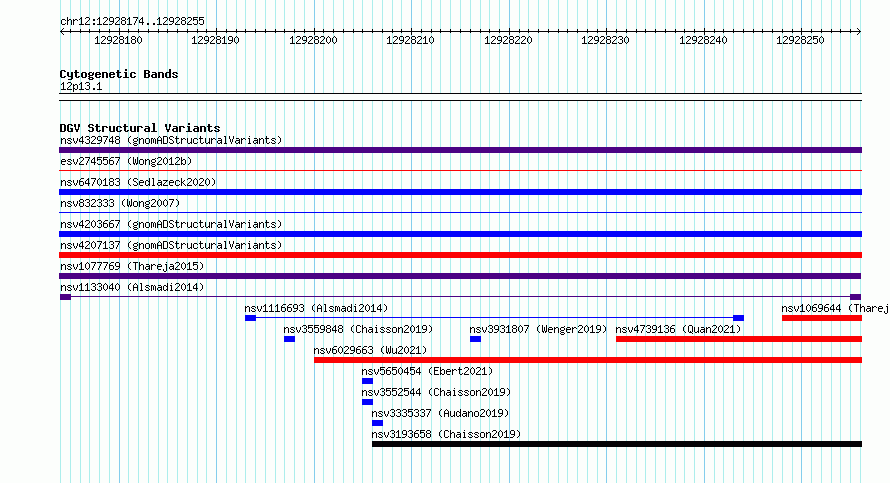Open variant nsv6470183 (Sedlazeck2020) label

coord(138,182)
